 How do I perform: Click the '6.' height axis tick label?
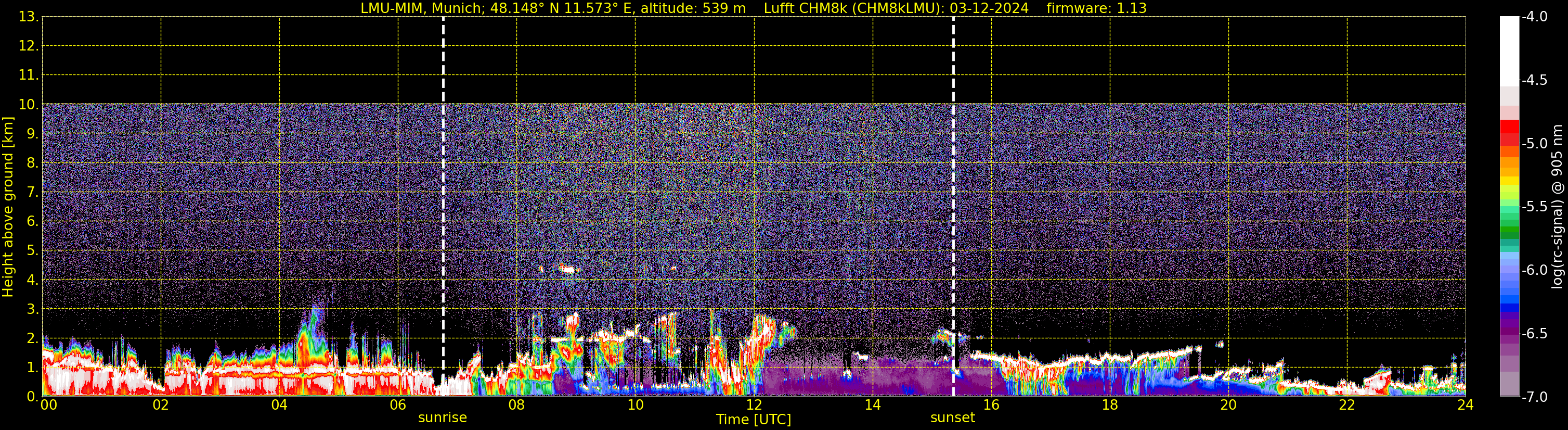click(x=33, y=222)
